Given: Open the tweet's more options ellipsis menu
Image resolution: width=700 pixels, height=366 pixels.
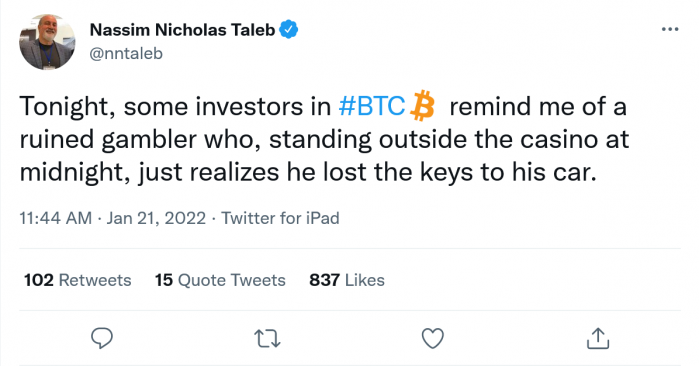Looking at the screenshot, I should (x=670, y=29).
